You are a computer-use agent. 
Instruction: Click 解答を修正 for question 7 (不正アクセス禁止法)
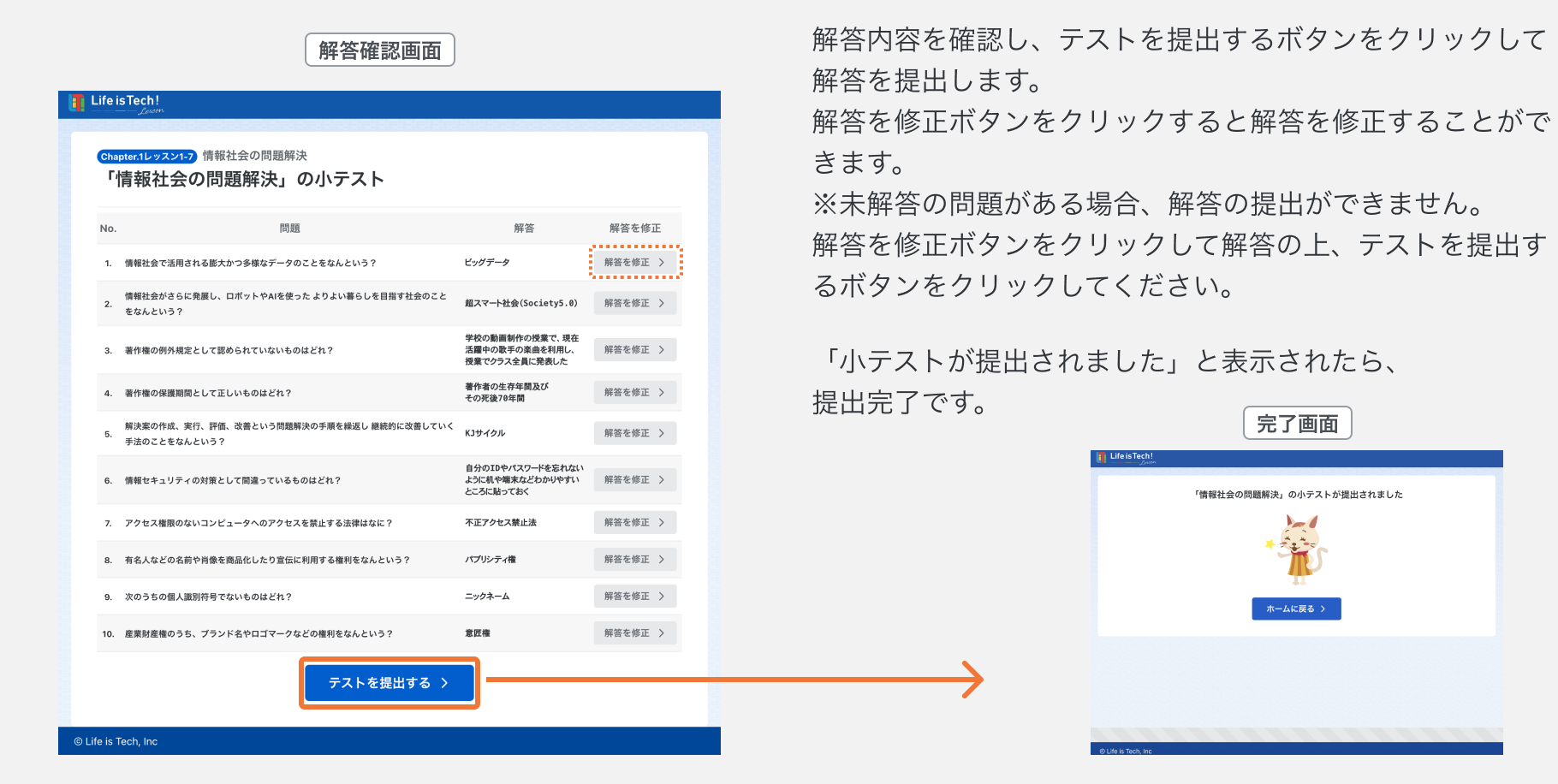[635, 523]
